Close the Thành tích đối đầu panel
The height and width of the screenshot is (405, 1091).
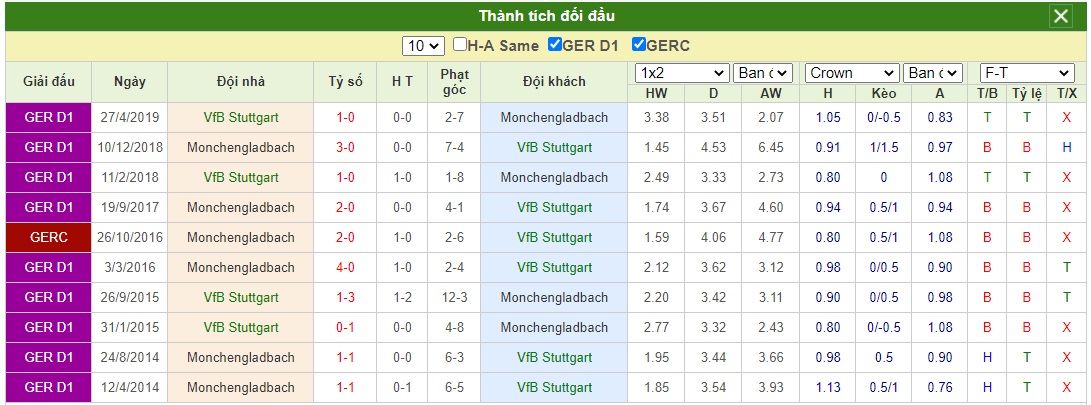(1060, 16)
